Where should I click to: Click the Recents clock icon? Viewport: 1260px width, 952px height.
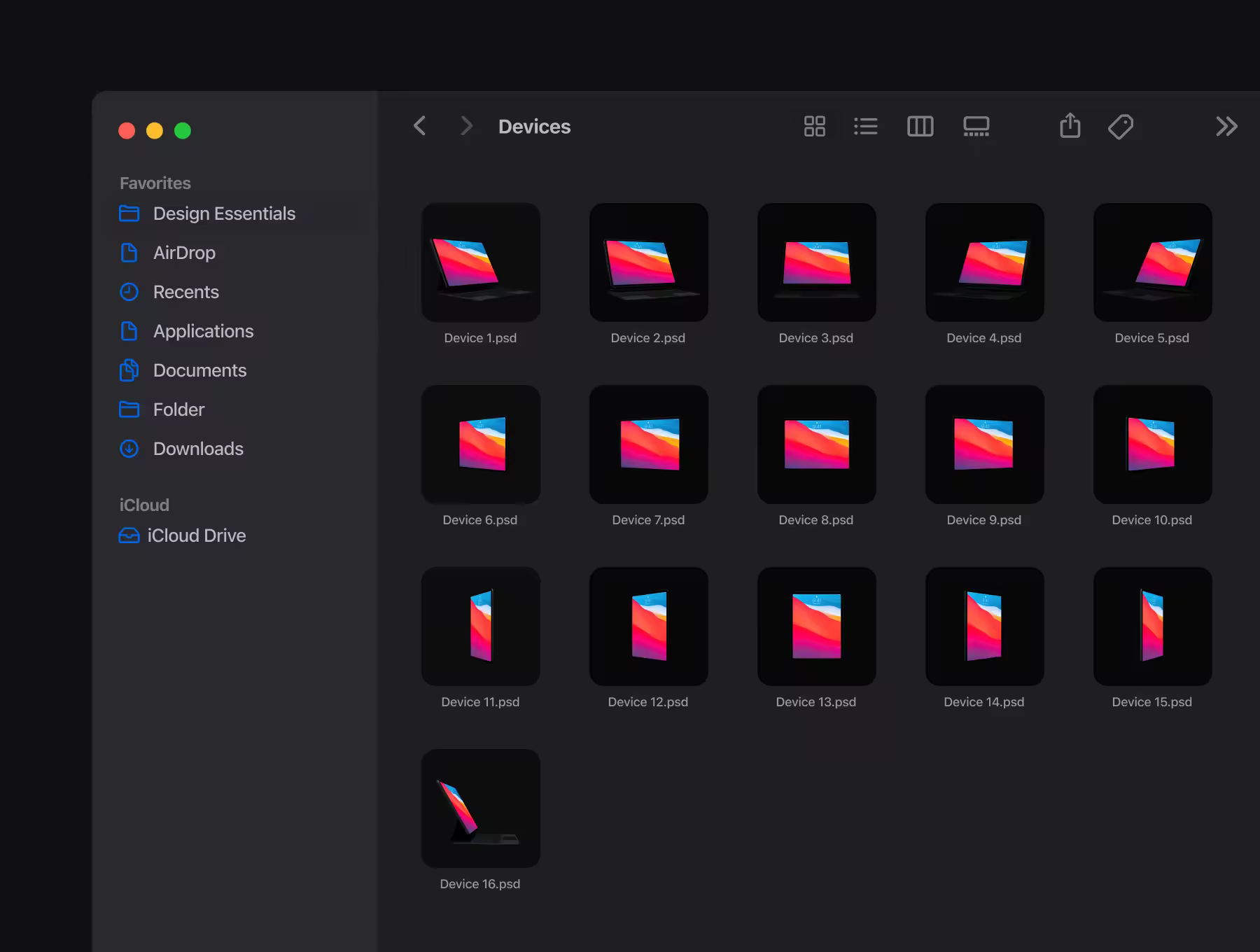pos(129,292)
